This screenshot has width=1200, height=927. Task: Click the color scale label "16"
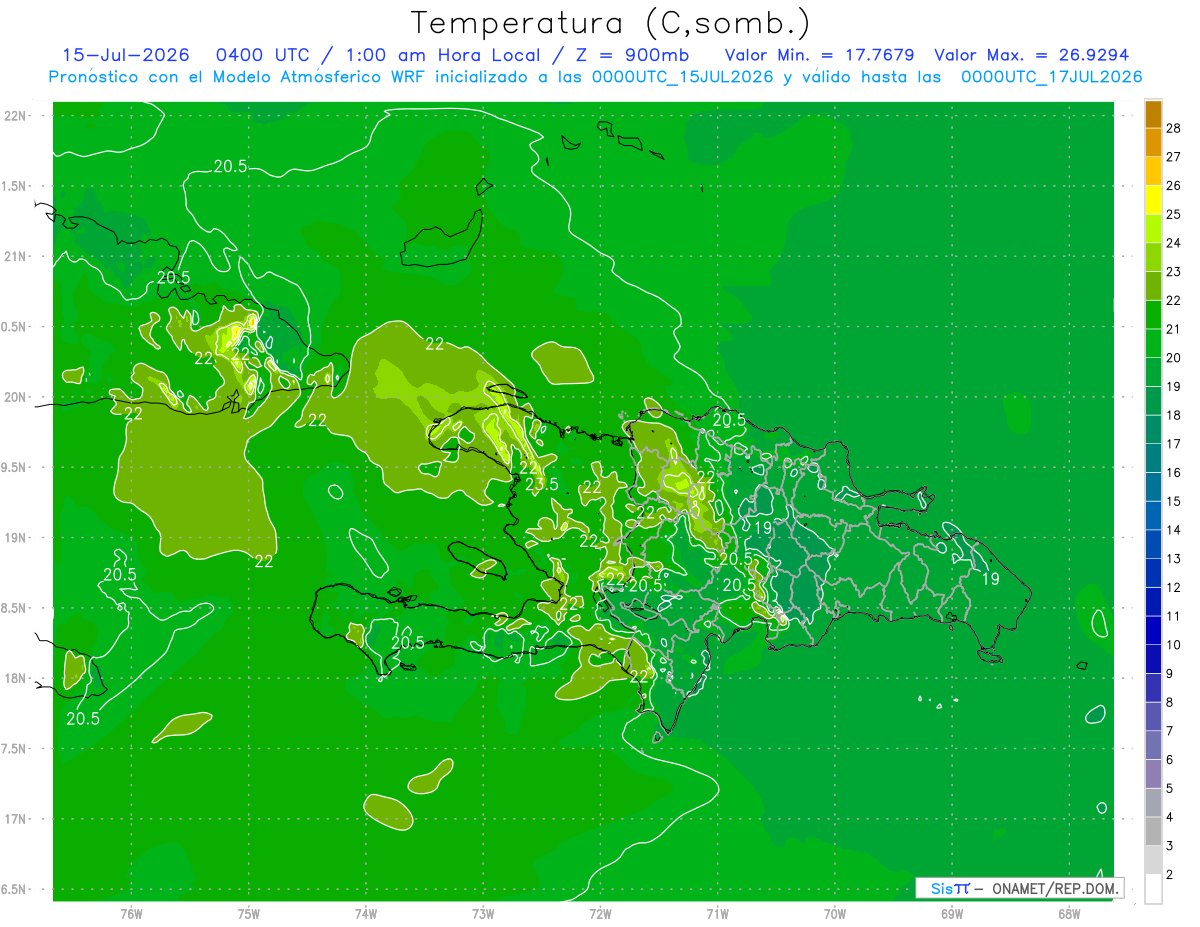(x=1174, y=472)
